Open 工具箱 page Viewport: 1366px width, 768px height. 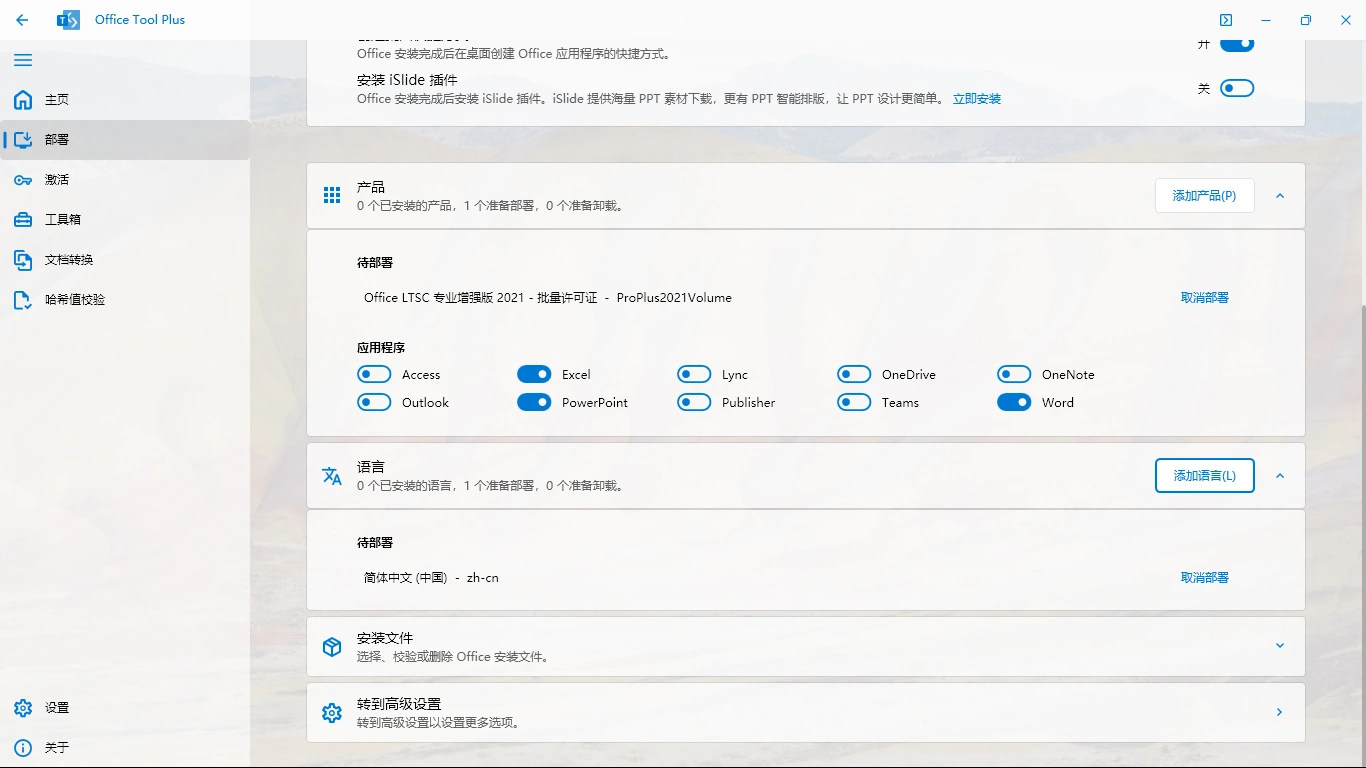(125, 220)
